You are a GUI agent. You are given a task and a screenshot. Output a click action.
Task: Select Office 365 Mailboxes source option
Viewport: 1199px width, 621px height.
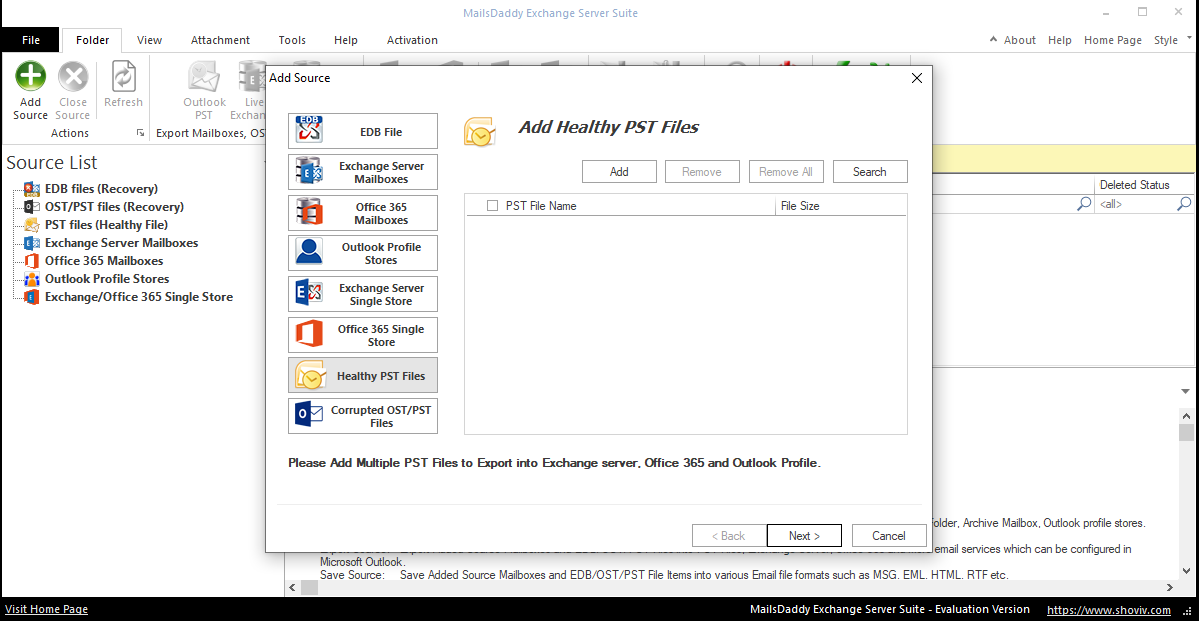click(363, 213)
